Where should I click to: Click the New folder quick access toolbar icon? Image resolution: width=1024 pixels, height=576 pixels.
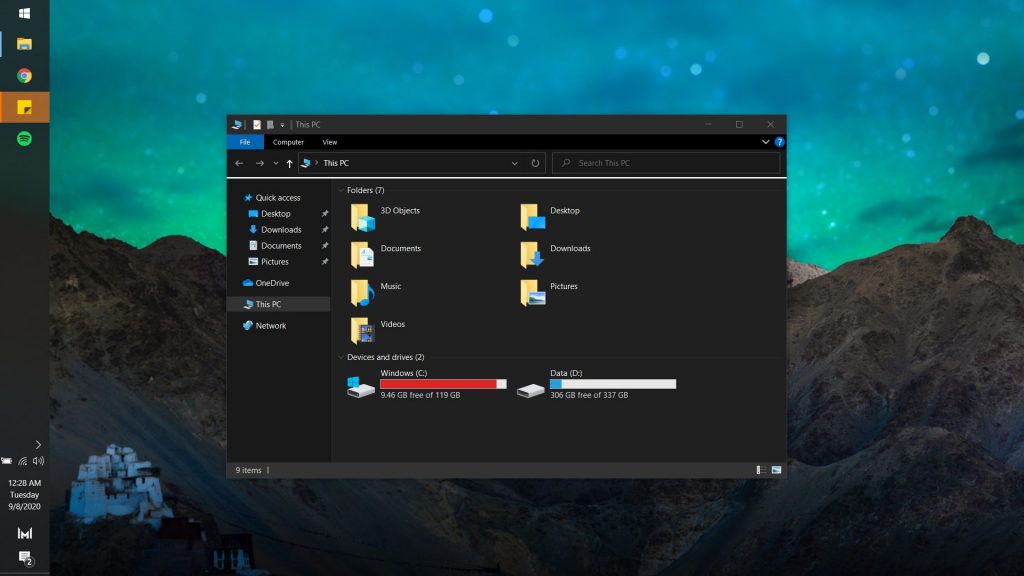270,125
